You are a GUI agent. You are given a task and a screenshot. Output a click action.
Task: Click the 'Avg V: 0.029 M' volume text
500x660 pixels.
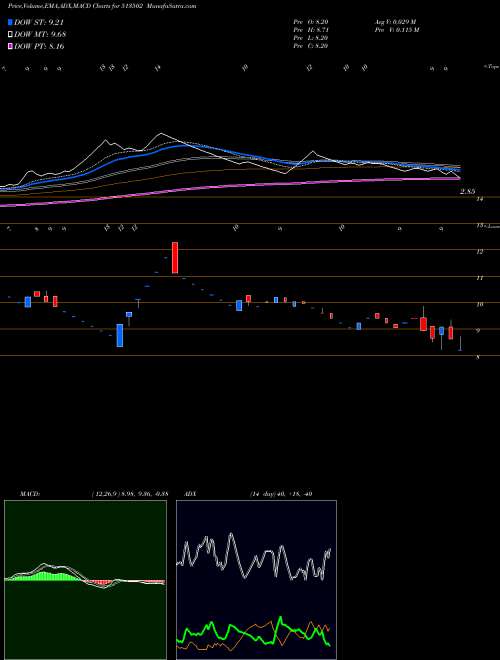click(x=394, y=22)
